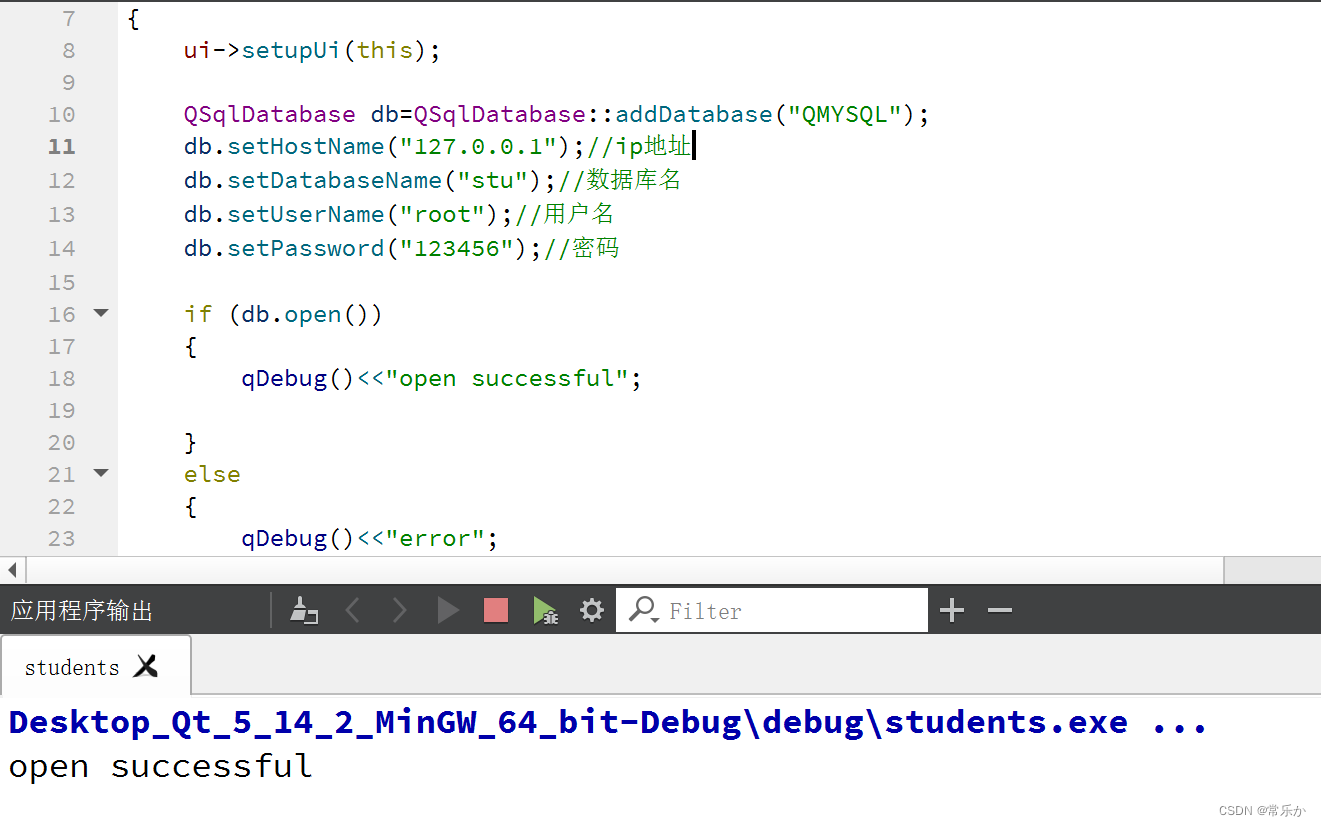Clear the application output pane
This screenshot has height=826, width=1321.
tap(303, 610)
